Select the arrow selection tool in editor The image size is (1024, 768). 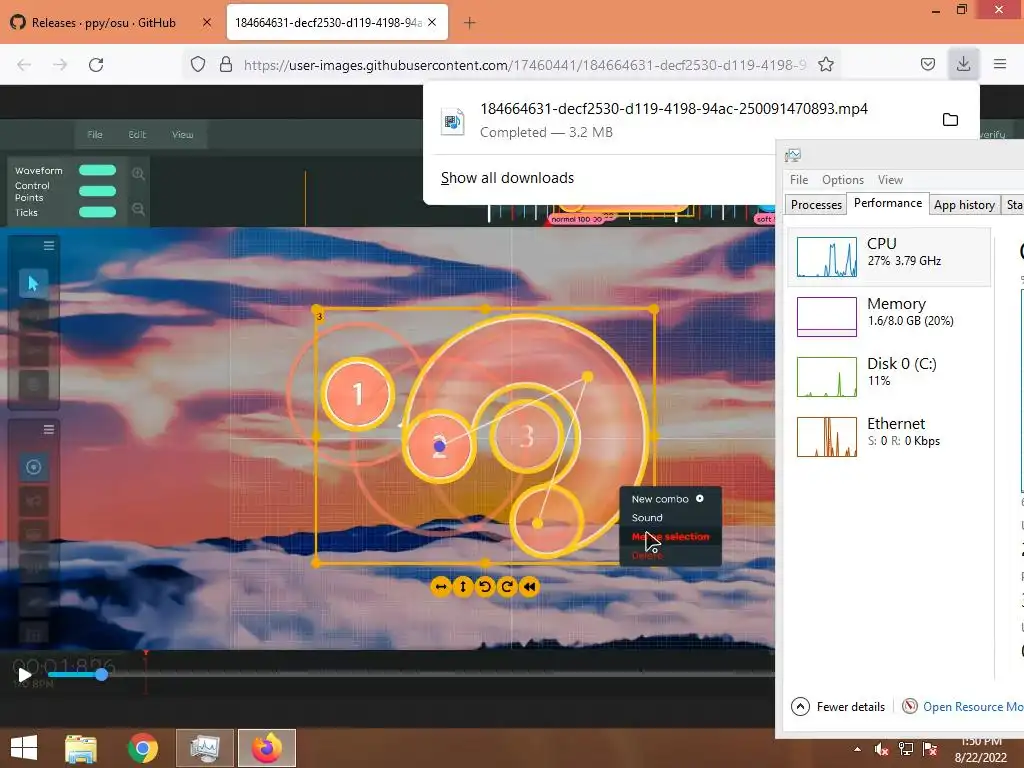click(x=33, y=283)
